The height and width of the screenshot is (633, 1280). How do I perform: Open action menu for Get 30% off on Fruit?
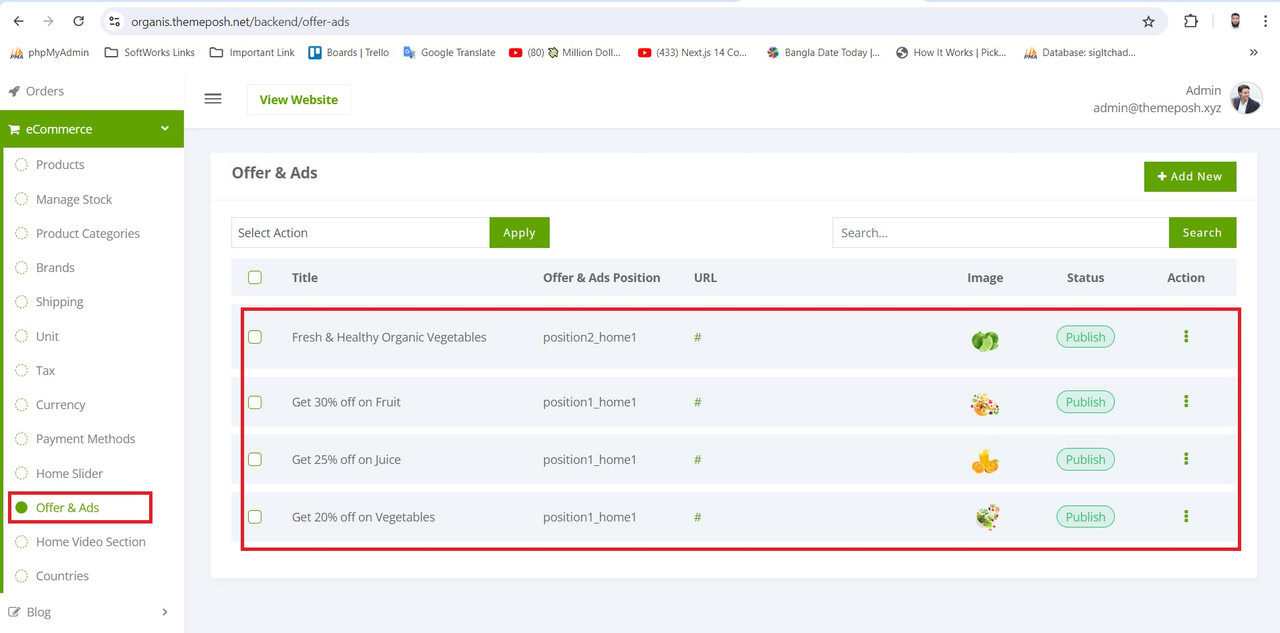click(1186, 401)
